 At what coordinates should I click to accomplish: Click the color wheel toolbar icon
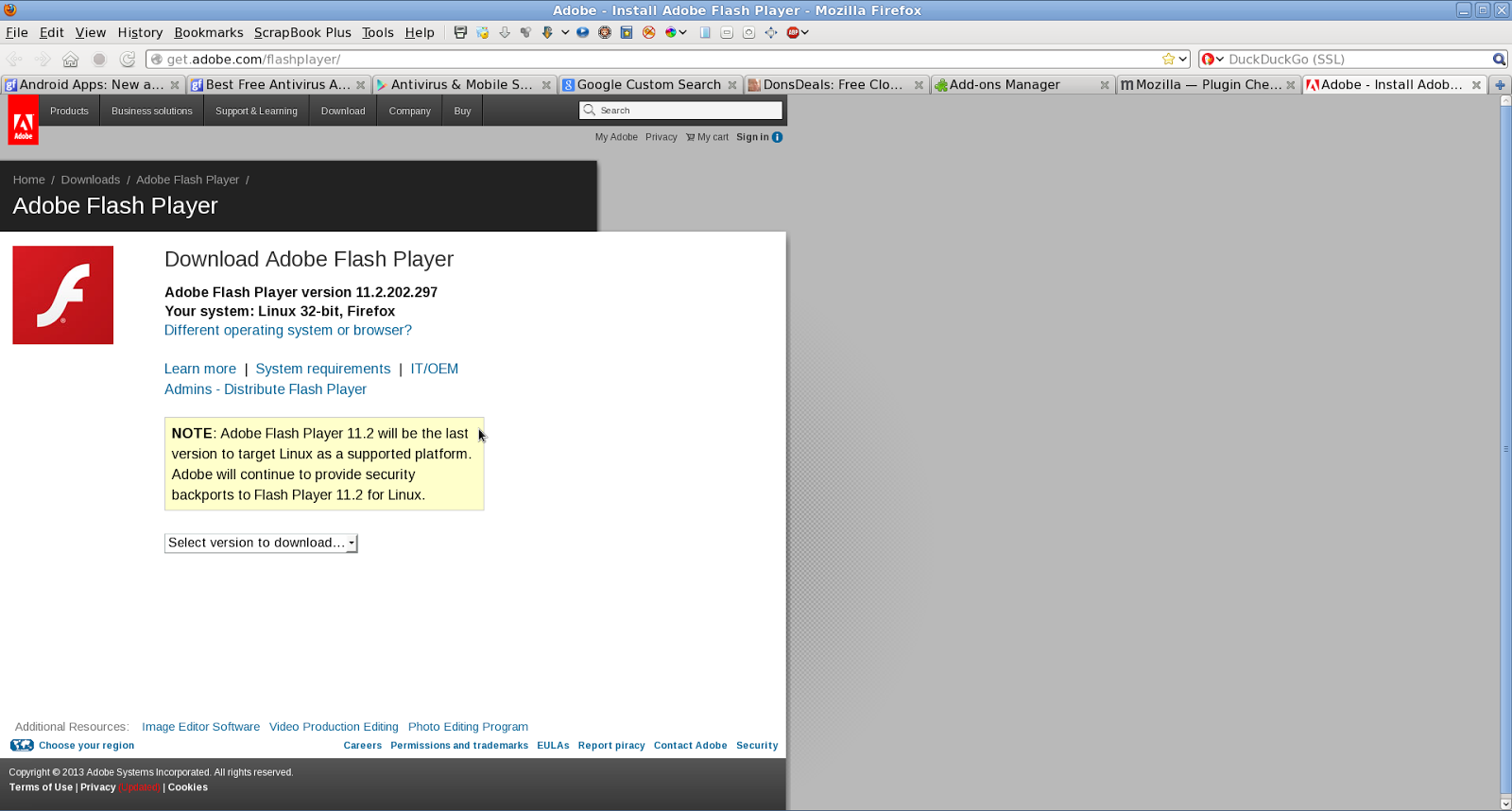(671, 32)
